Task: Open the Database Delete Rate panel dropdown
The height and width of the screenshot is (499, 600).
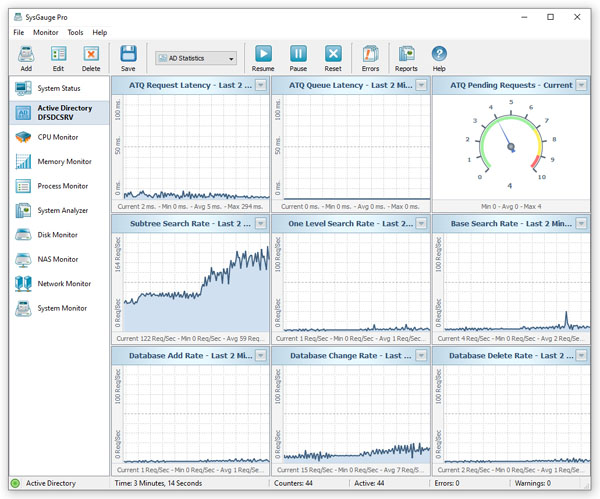Action: coord(581,355)
